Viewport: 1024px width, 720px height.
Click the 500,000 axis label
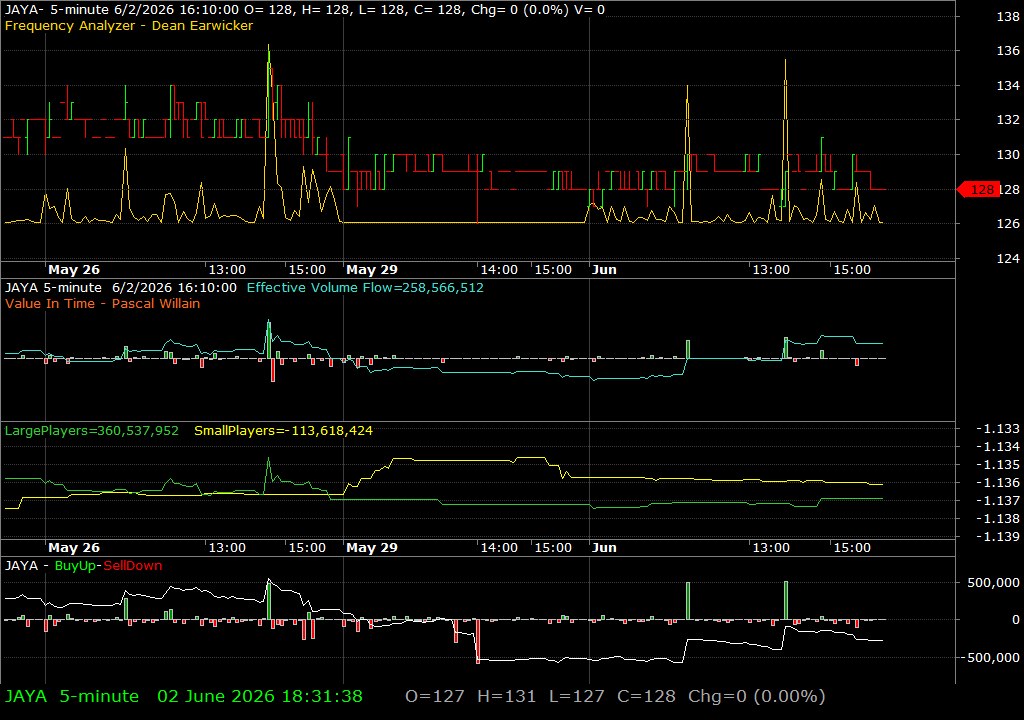(x=993, y=583)
